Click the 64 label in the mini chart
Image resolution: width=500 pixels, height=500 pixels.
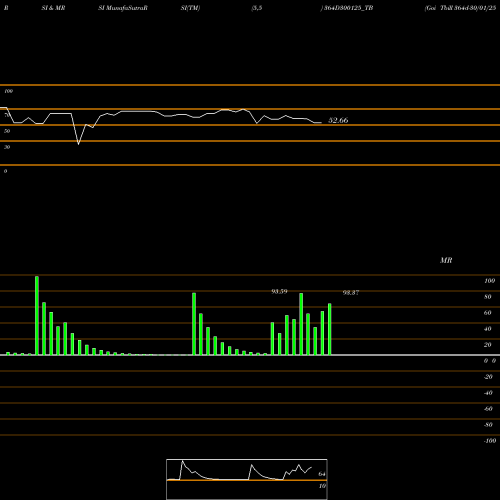pos(322,474)
